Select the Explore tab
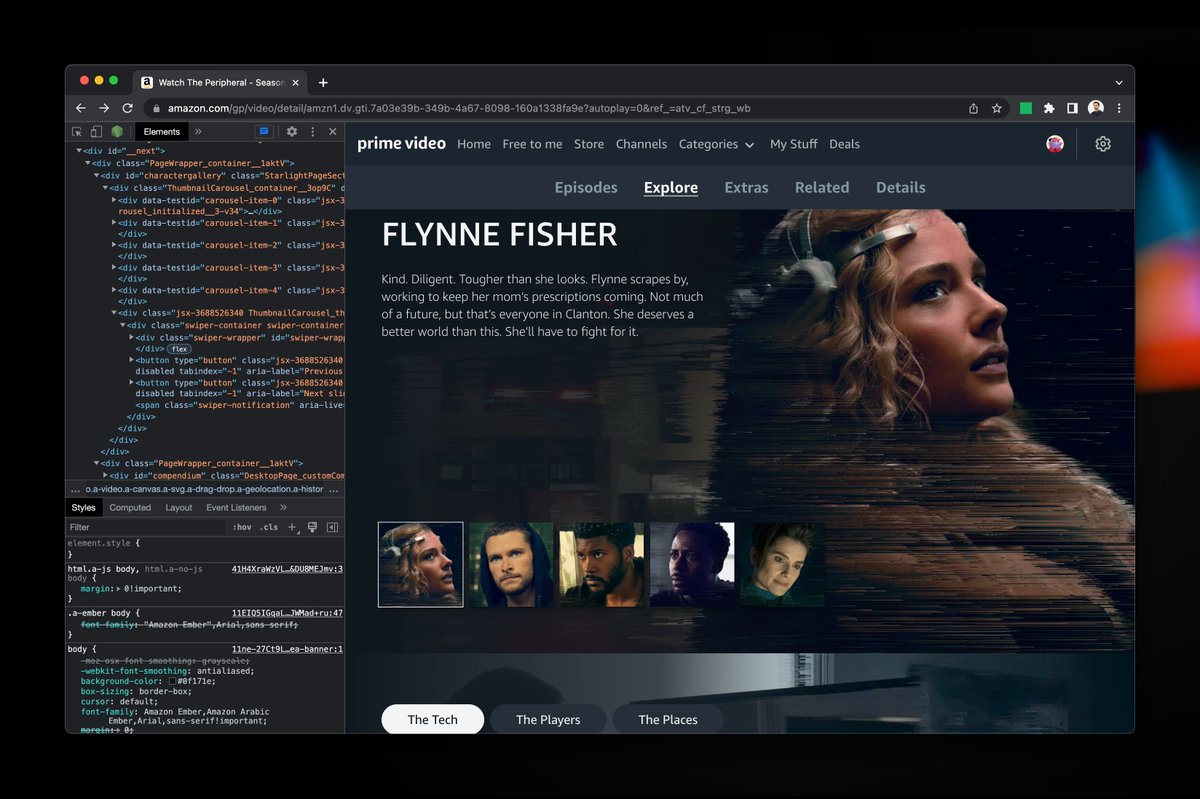1200x799 pixels. click(x=671, y=187)
